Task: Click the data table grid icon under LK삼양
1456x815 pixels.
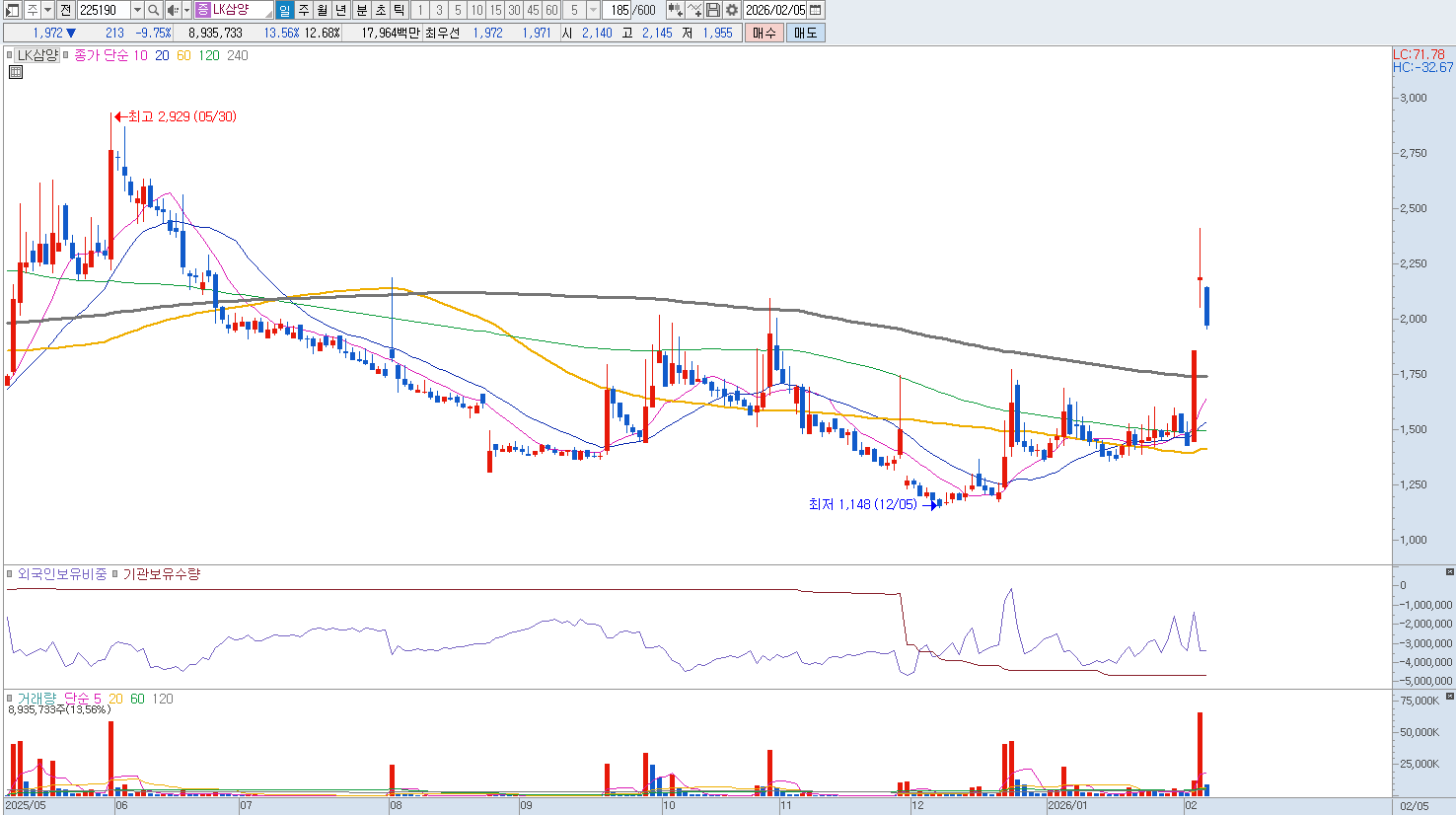Action: tap(16, 72)
